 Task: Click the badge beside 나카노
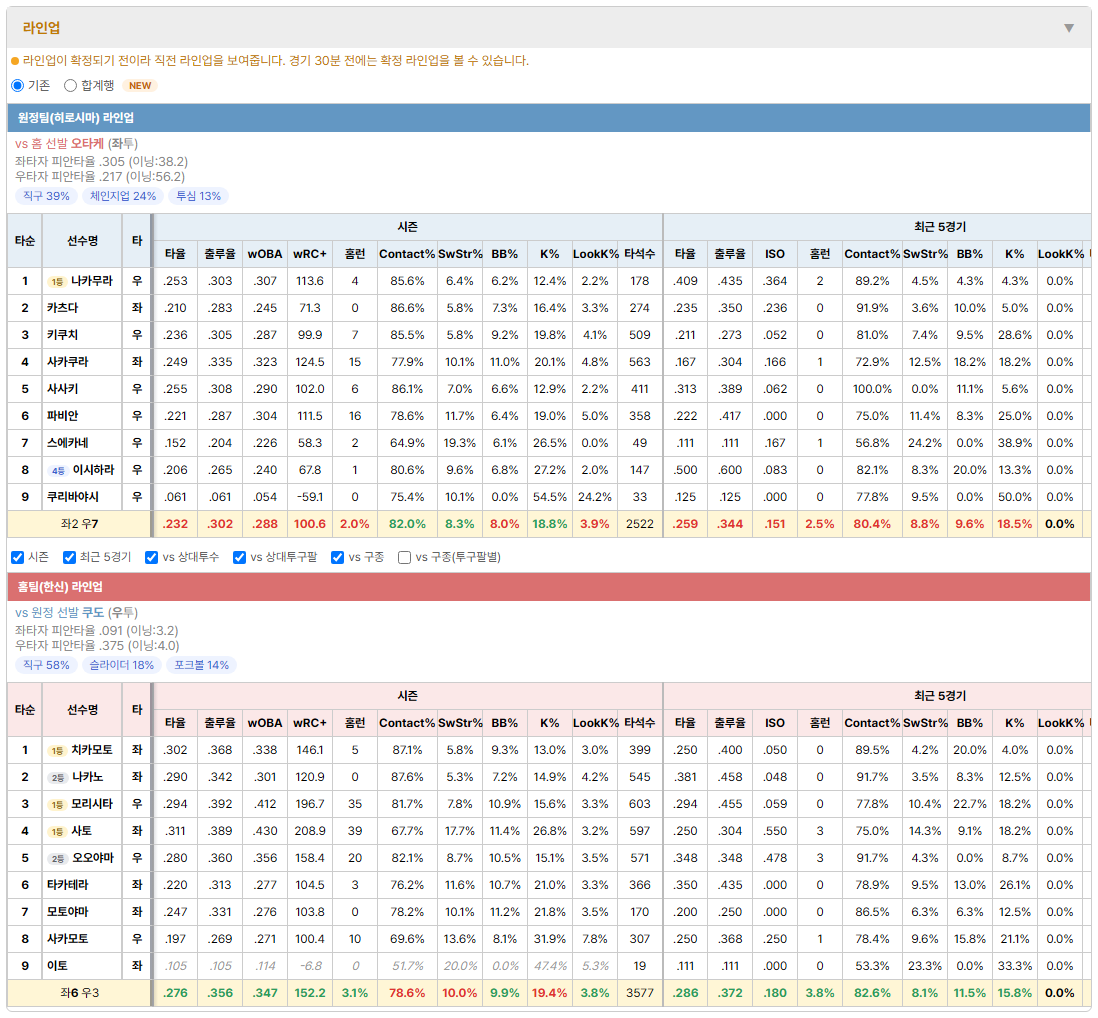(58, 778)
